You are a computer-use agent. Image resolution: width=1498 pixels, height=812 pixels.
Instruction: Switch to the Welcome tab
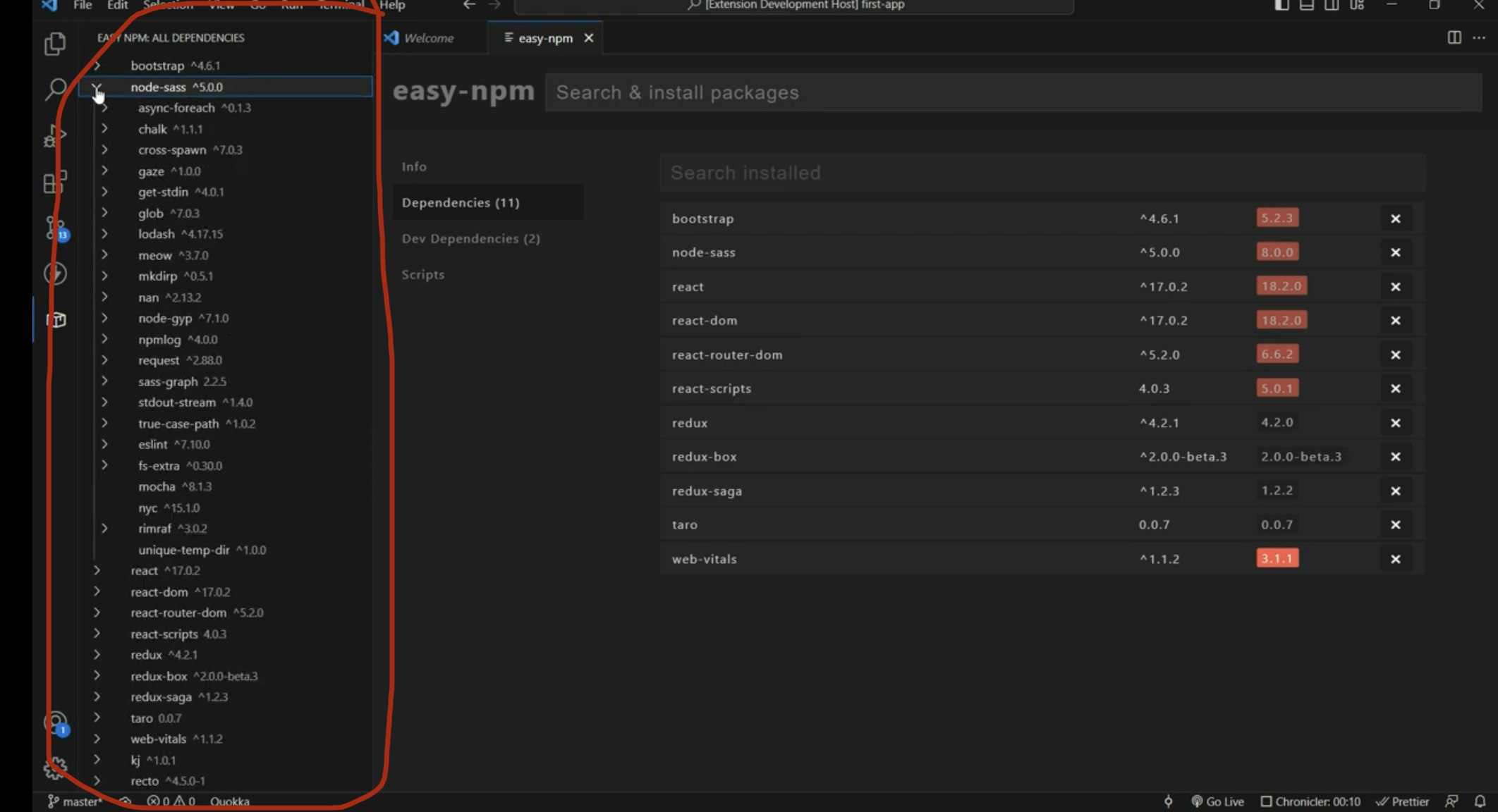tap(429, 38)
